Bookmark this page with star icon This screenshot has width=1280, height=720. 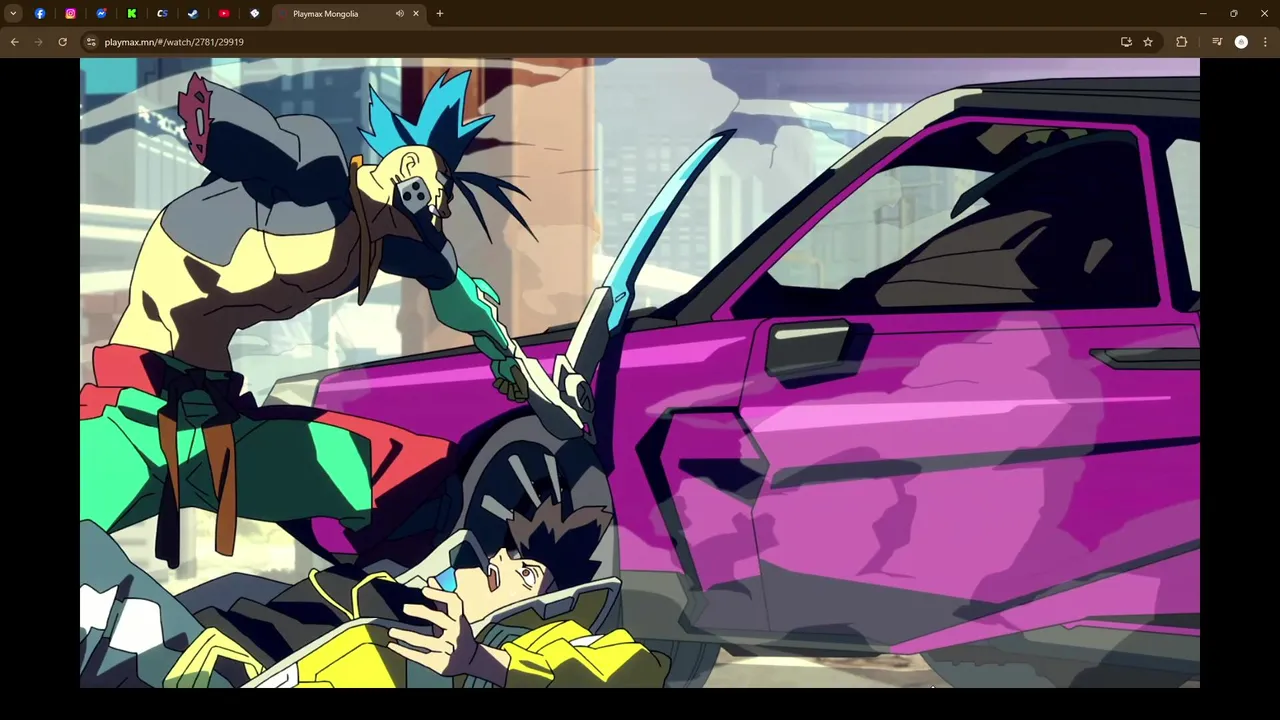(1148, 42)
